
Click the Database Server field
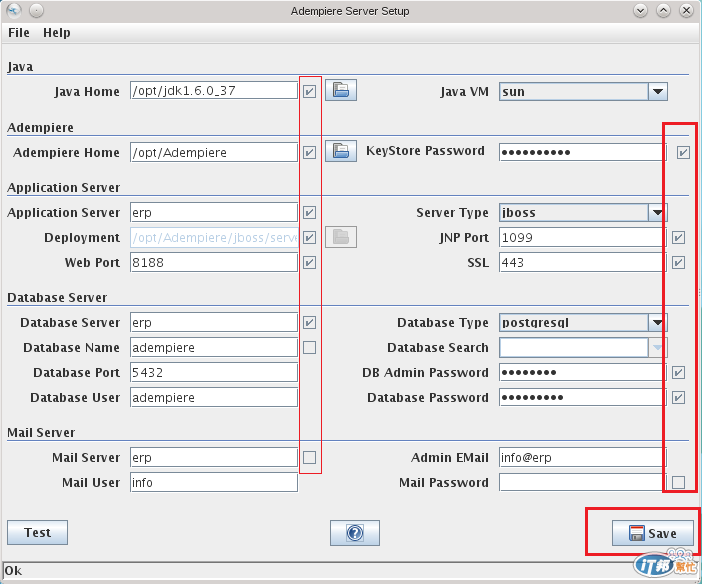pos(214,322)
